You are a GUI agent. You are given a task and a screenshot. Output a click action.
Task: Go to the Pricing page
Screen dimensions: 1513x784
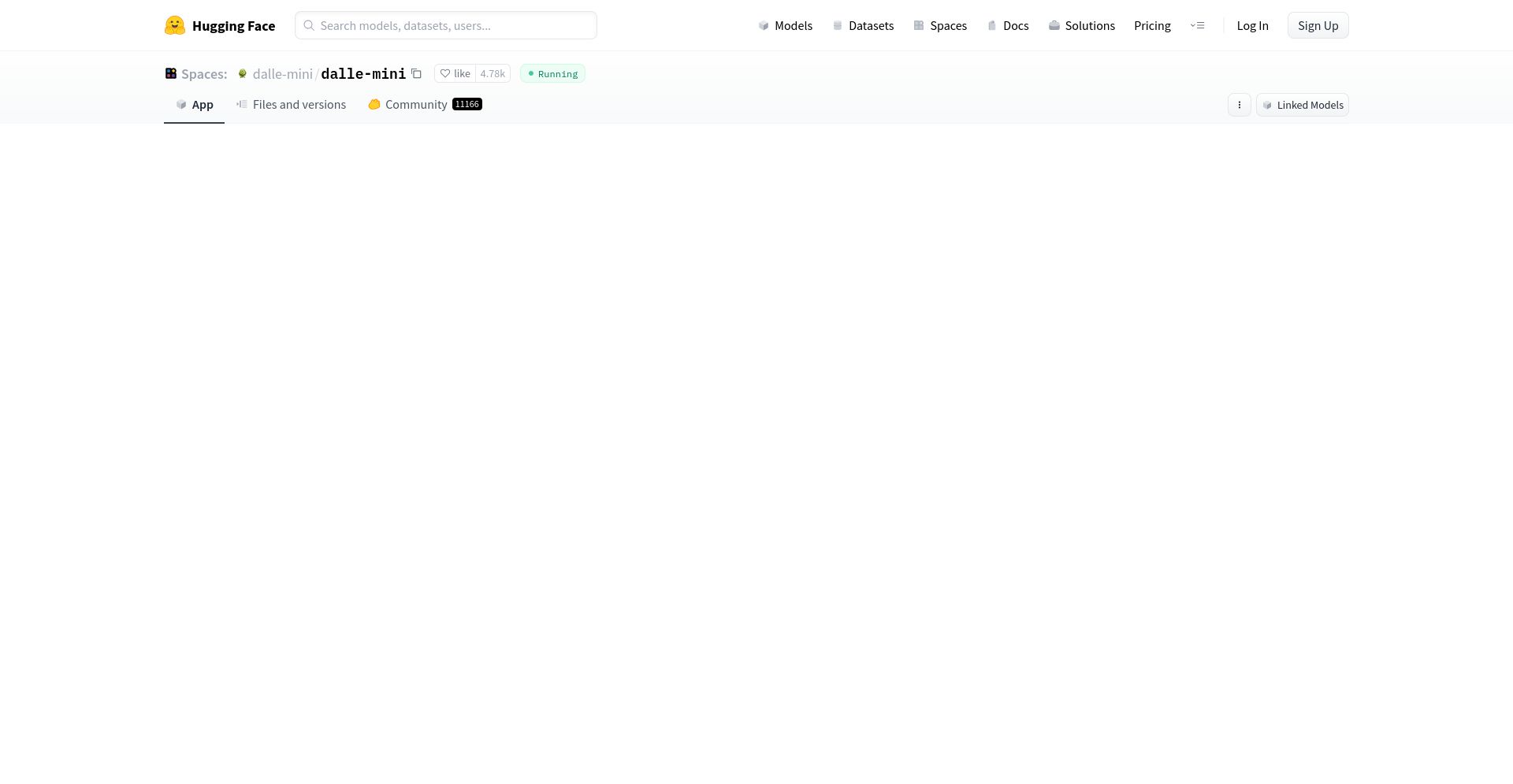pos(1152,26)
